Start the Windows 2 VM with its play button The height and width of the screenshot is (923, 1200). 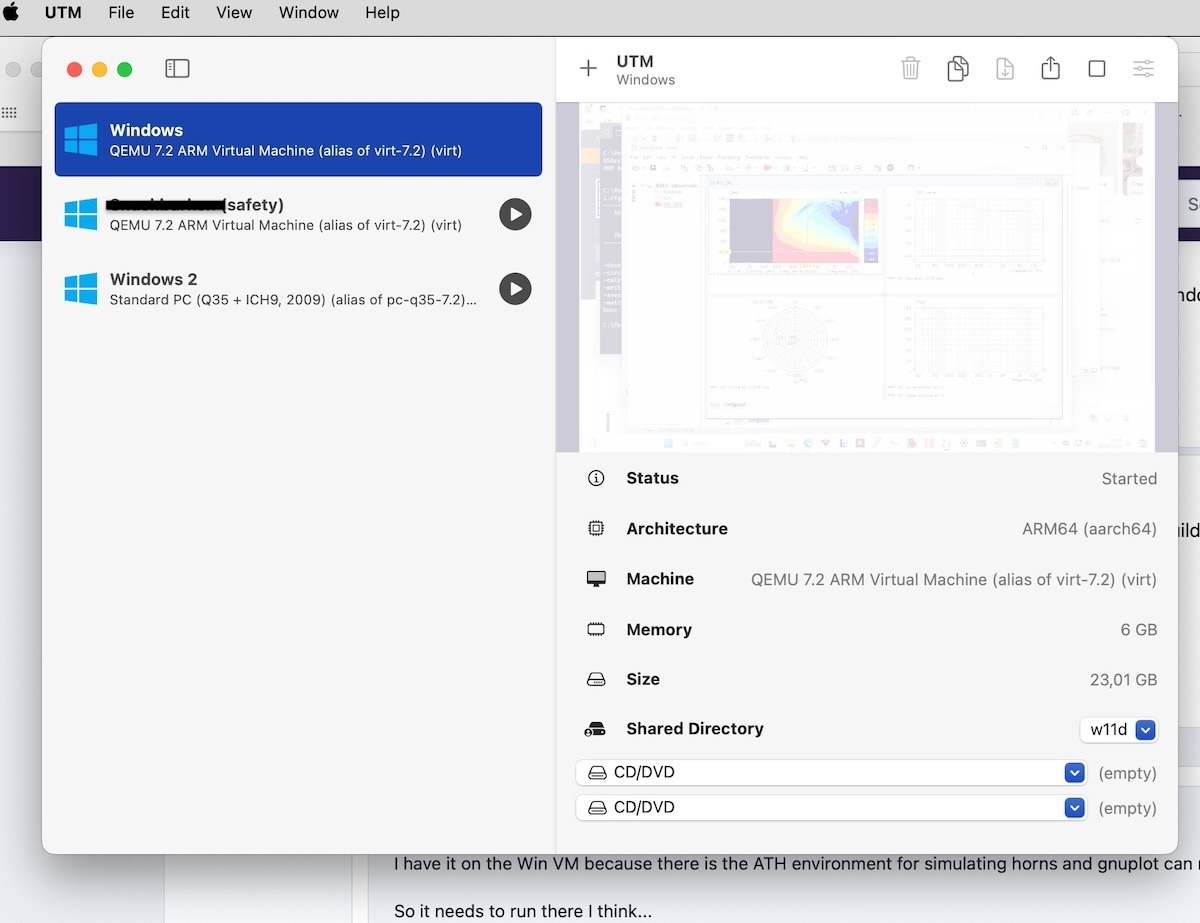coord(515,289)
